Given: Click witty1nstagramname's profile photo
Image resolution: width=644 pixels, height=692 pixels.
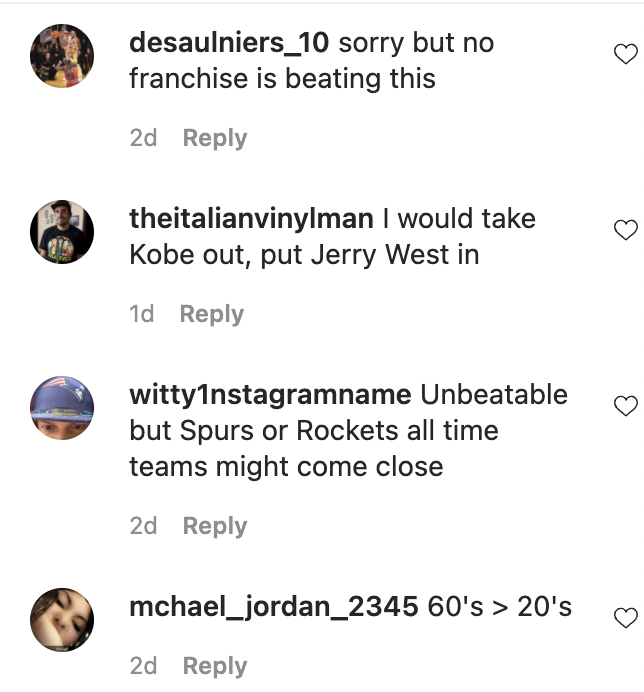Looking at the screenshot, I should (63, 408).
